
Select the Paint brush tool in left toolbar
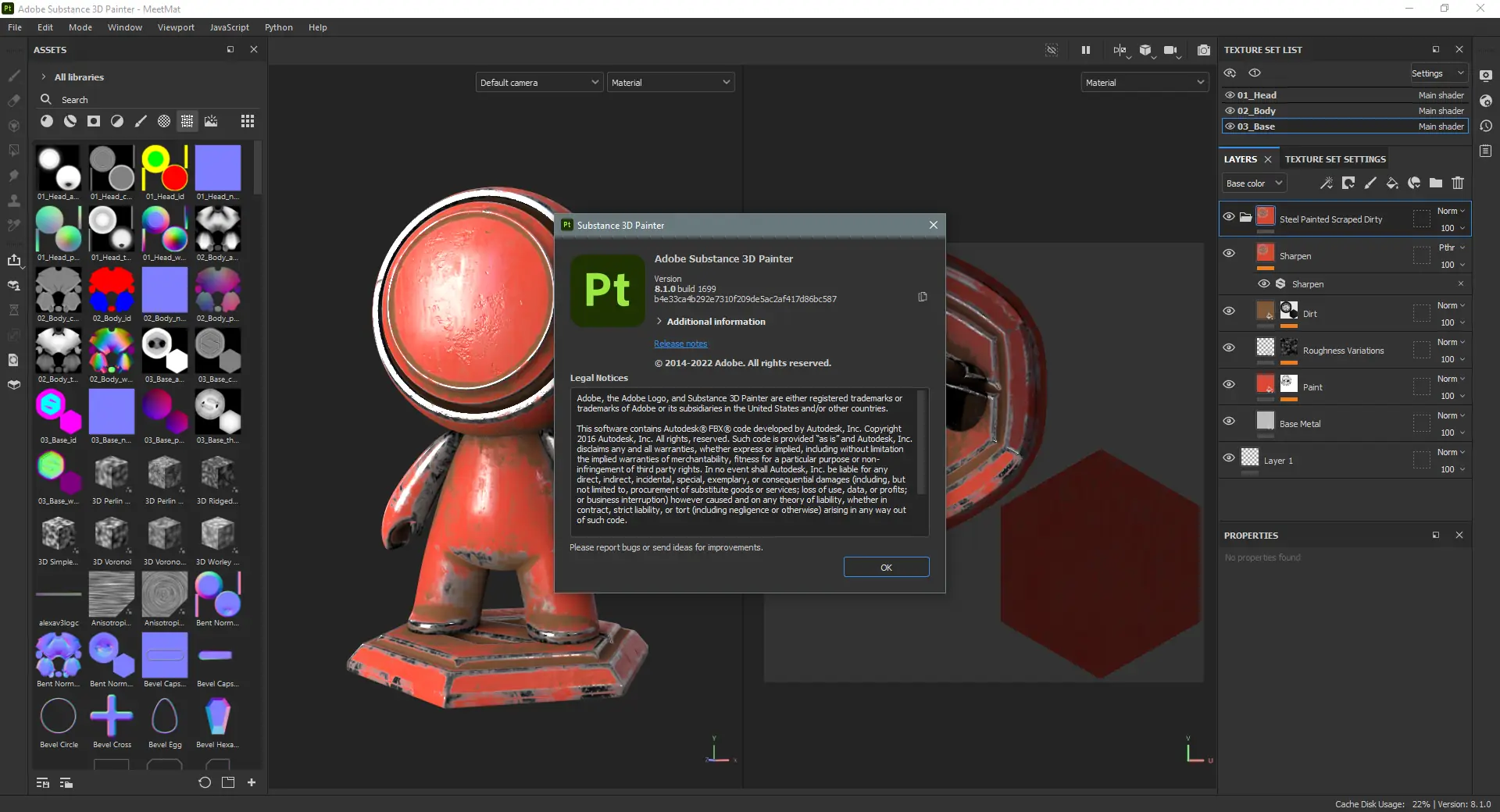coord(14,76)
